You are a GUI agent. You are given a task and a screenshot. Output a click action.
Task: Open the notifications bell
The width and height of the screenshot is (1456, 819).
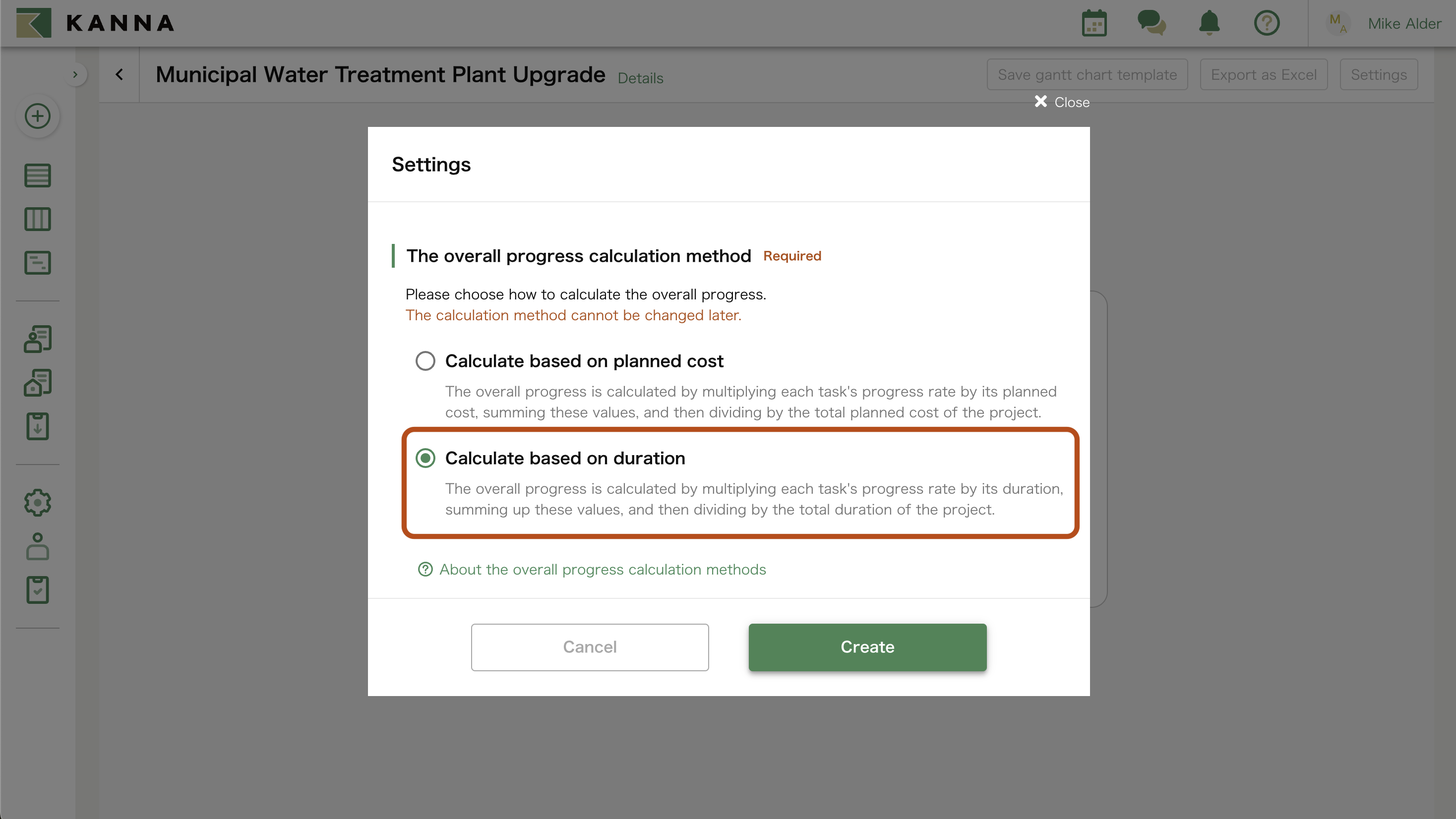click(1209, 24)
